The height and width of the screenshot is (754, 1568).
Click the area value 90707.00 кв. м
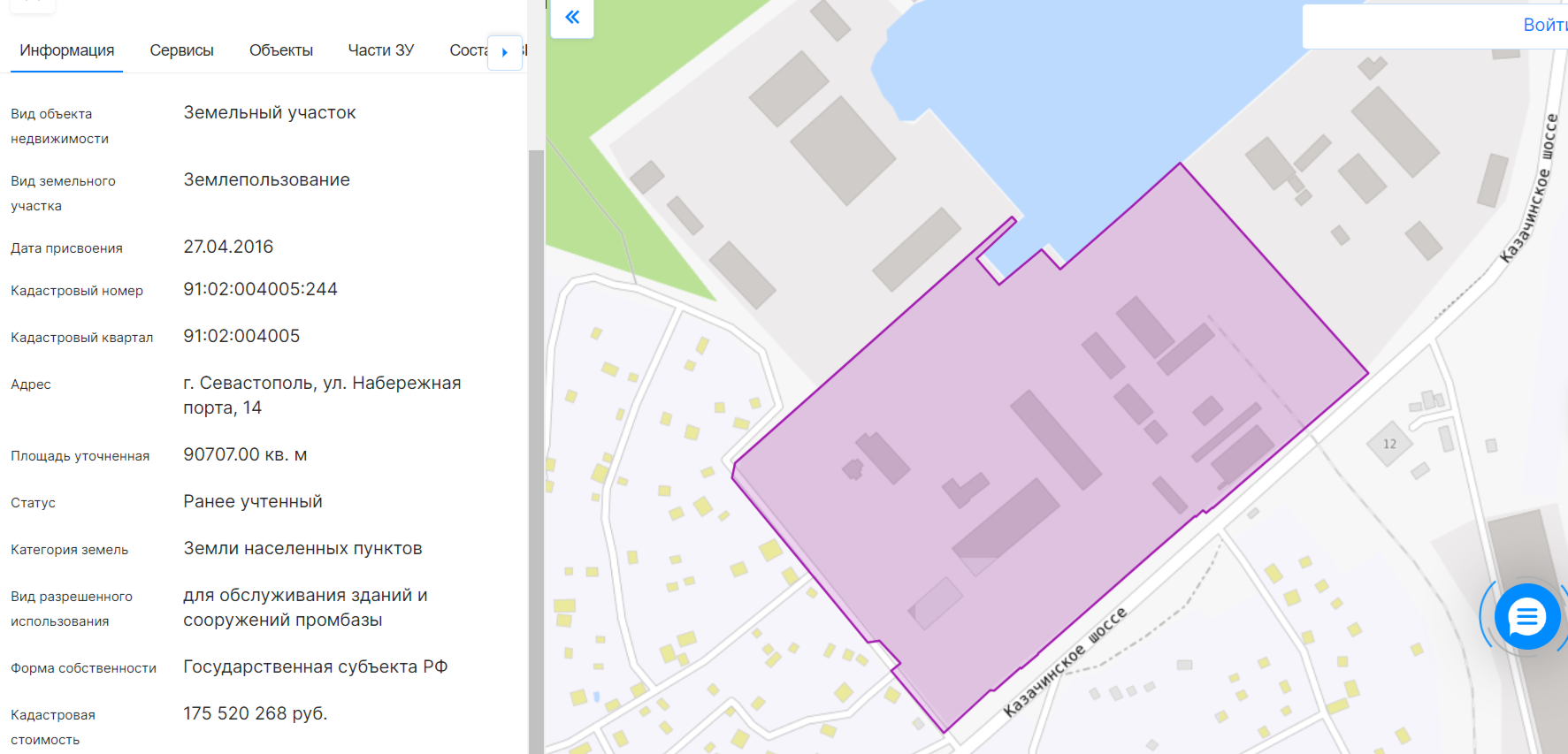point(245,454)
